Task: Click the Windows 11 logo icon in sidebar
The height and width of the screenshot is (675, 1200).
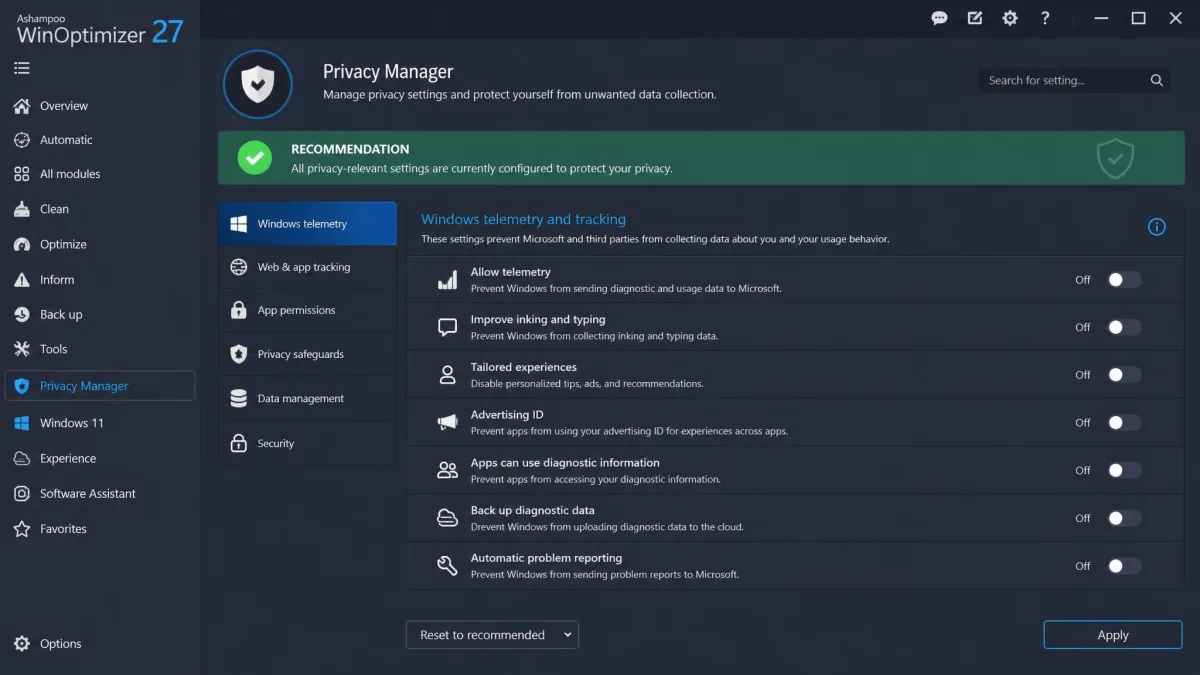Action: pos(22,423)
